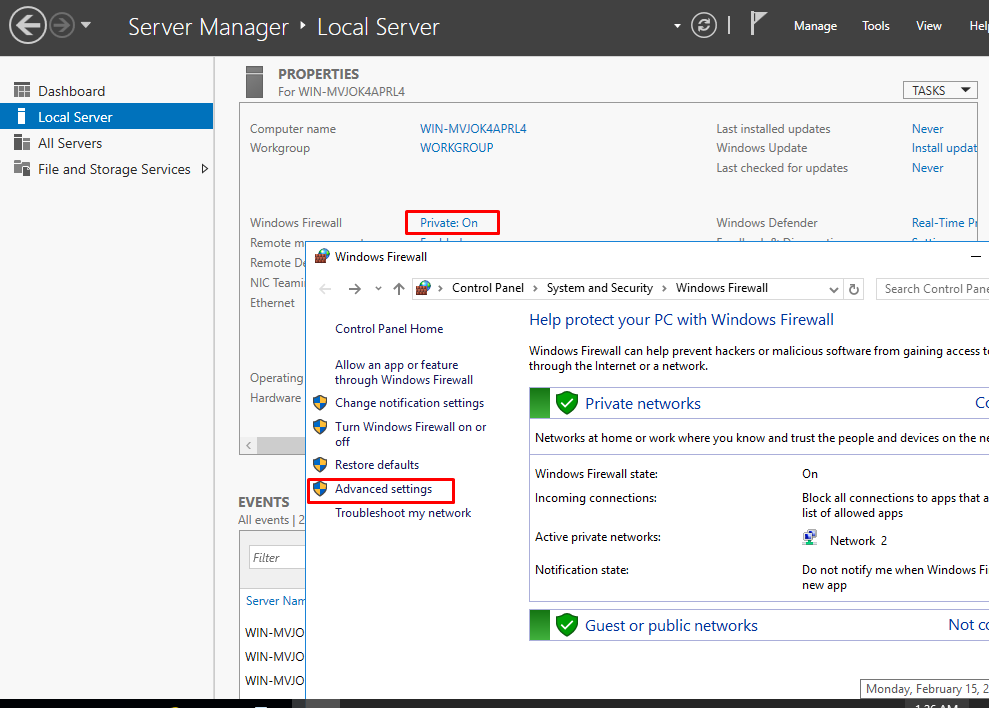Click green shield icon for Private networks

[x=566, y=403]
